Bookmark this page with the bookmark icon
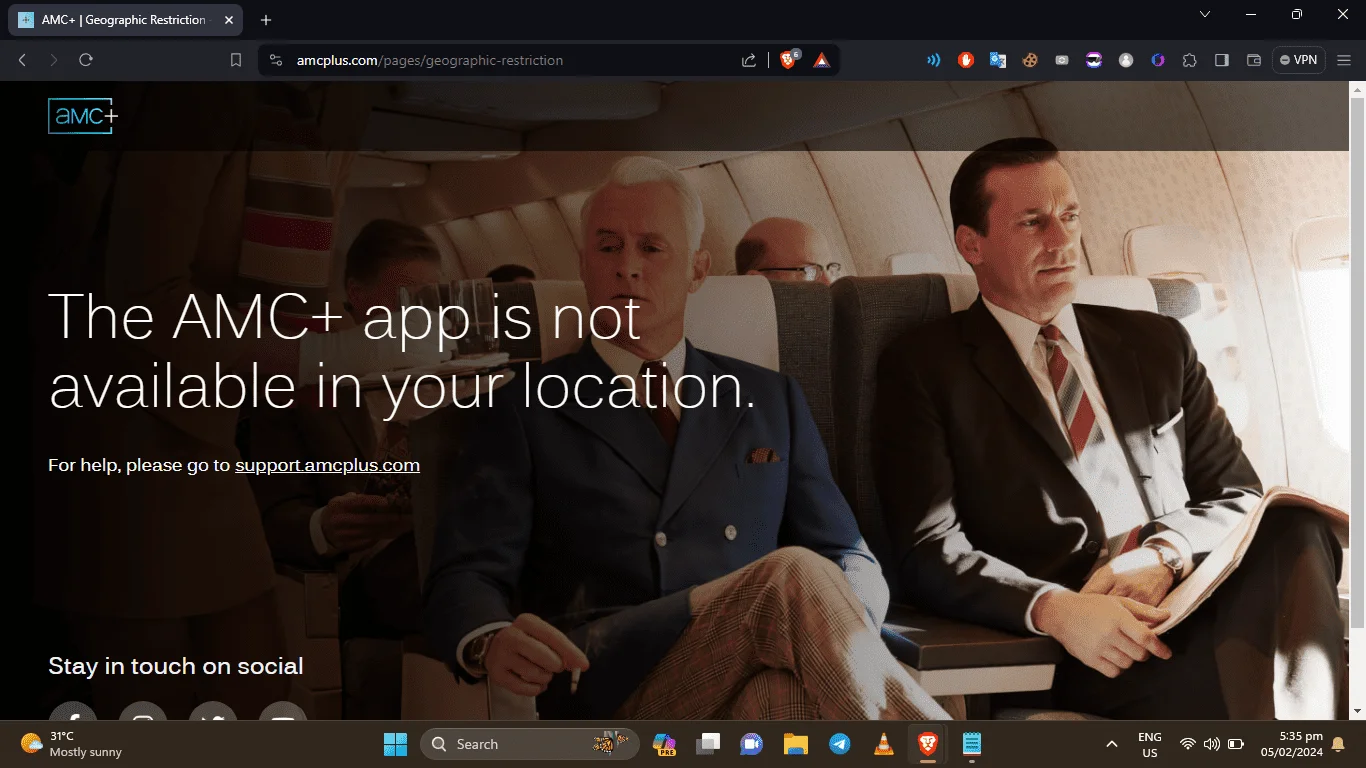This screenshot has width=1366, height=768. (x=236, y=60)
